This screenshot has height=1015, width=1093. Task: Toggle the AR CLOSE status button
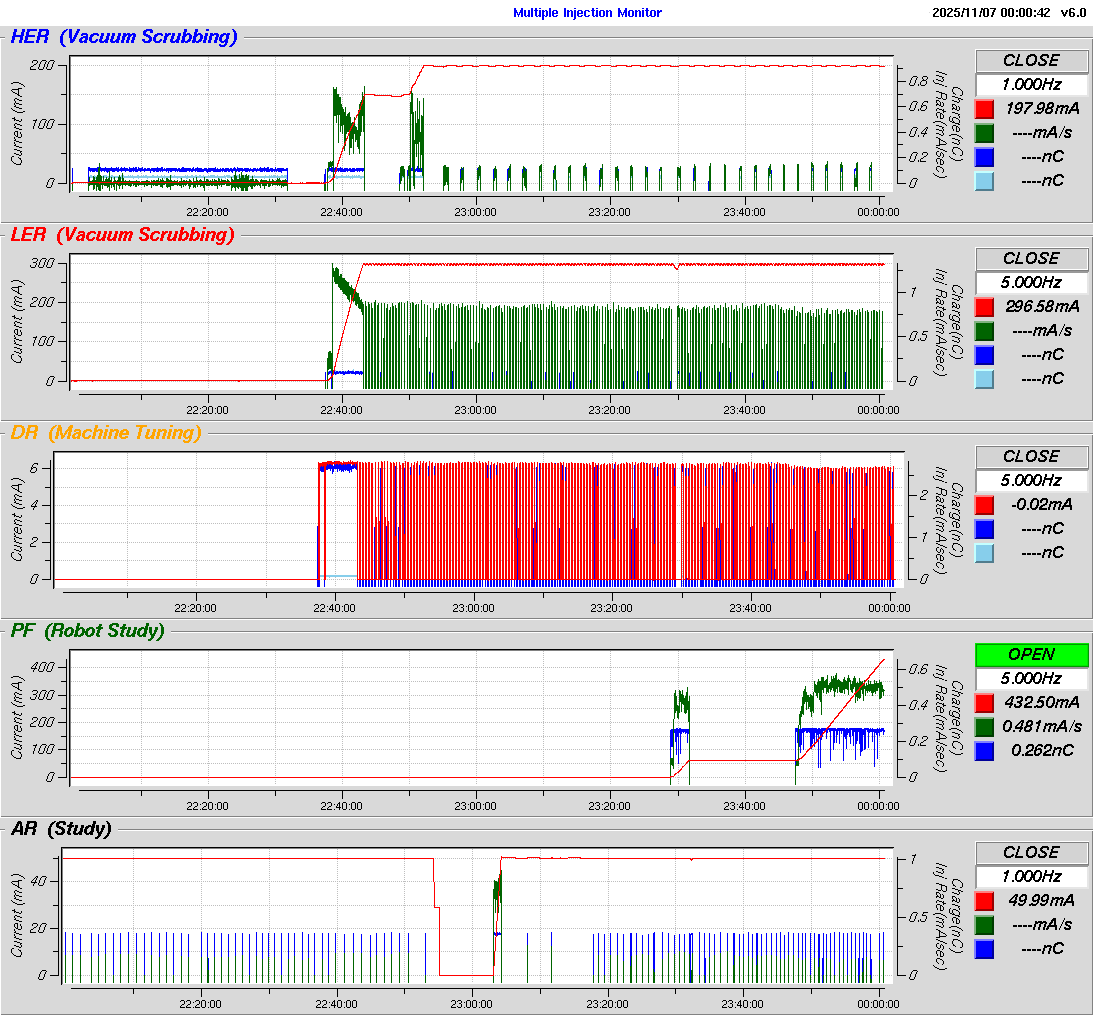coord(1031,852)
